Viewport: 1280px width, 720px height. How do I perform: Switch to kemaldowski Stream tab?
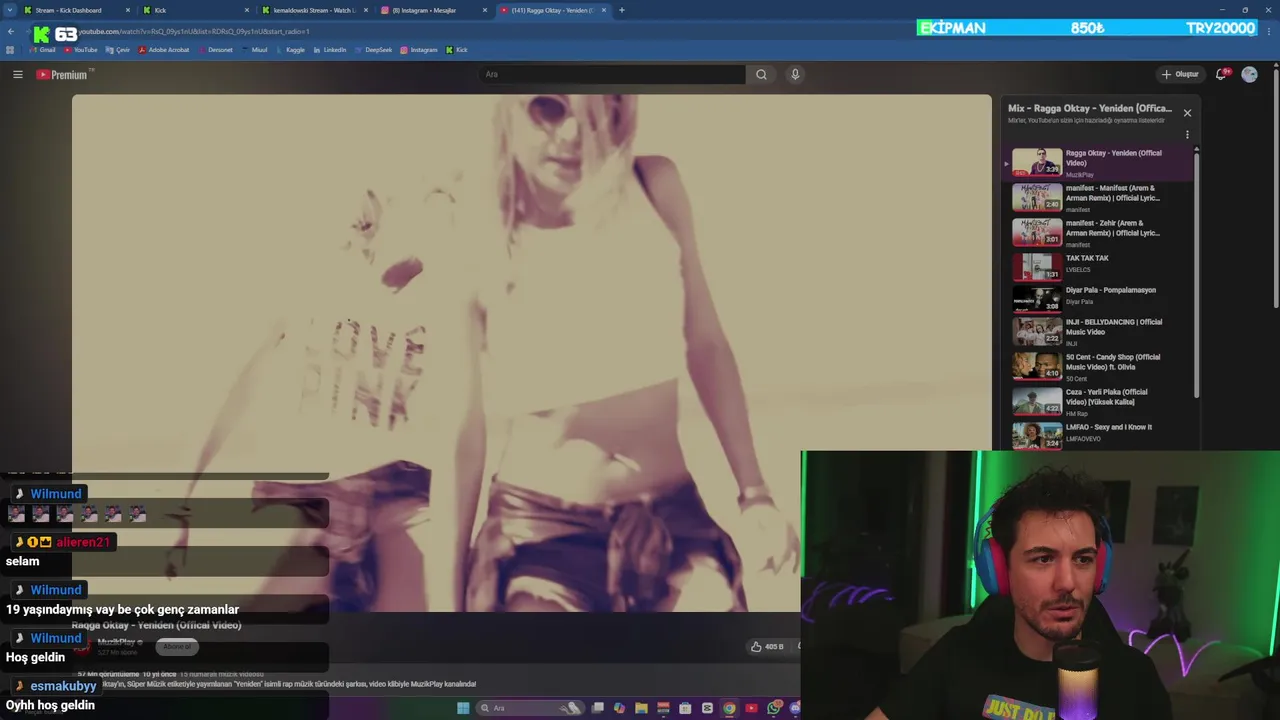click(x=314, y=10)
